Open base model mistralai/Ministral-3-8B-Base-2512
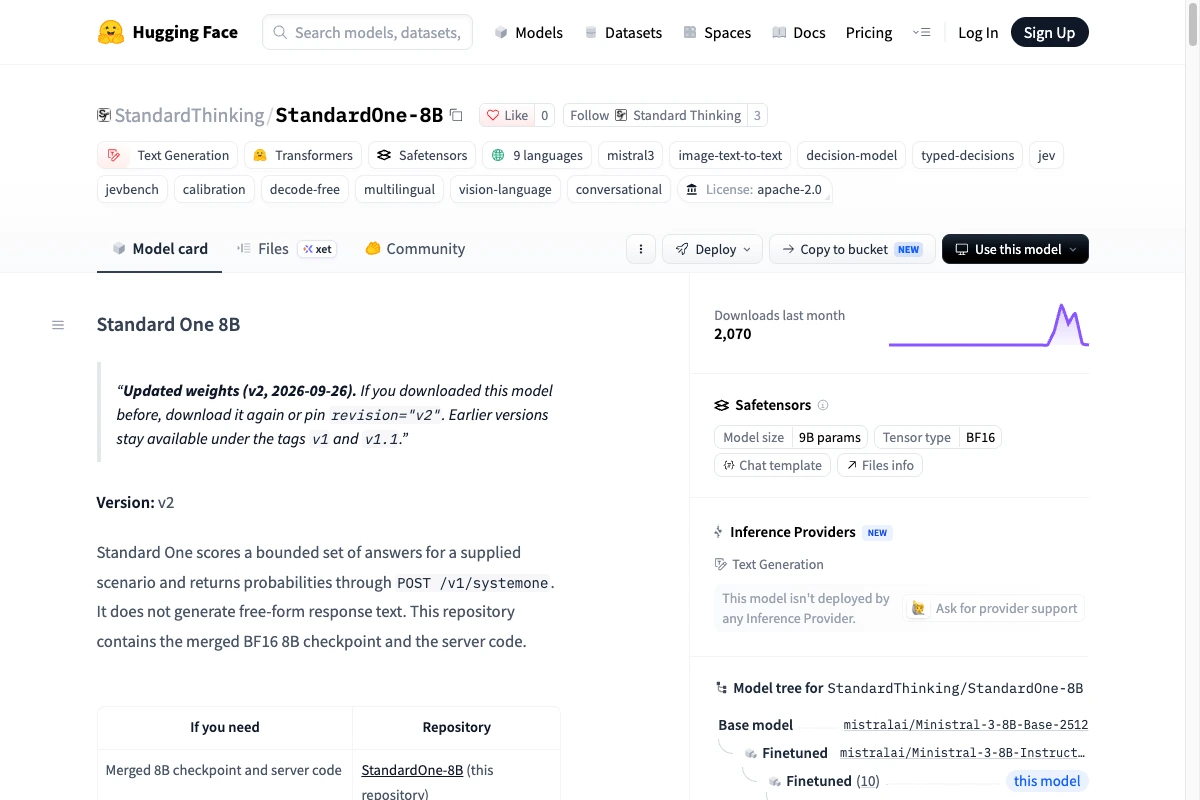Screen dimensions: 1200x800 (965, 725)
